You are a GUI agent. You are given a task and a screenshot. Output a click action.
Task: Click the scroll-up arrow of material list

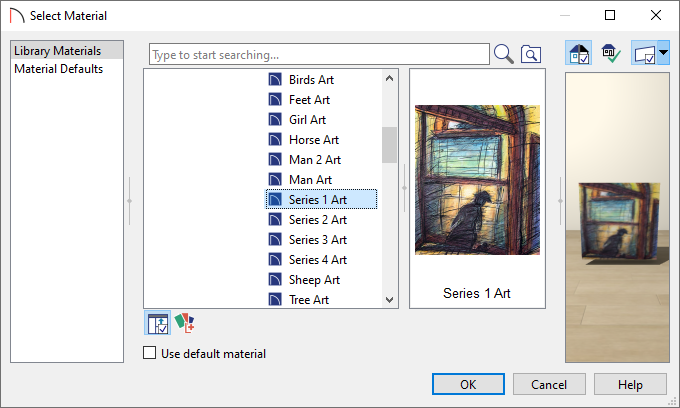389,78
